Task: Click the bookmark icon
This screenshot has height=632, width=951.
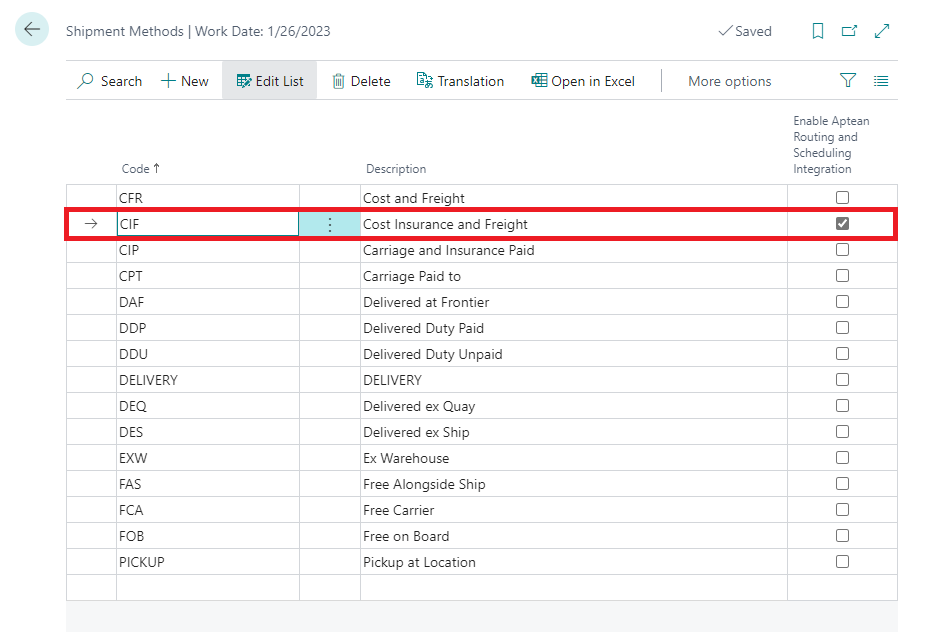Action: point(818,31)
